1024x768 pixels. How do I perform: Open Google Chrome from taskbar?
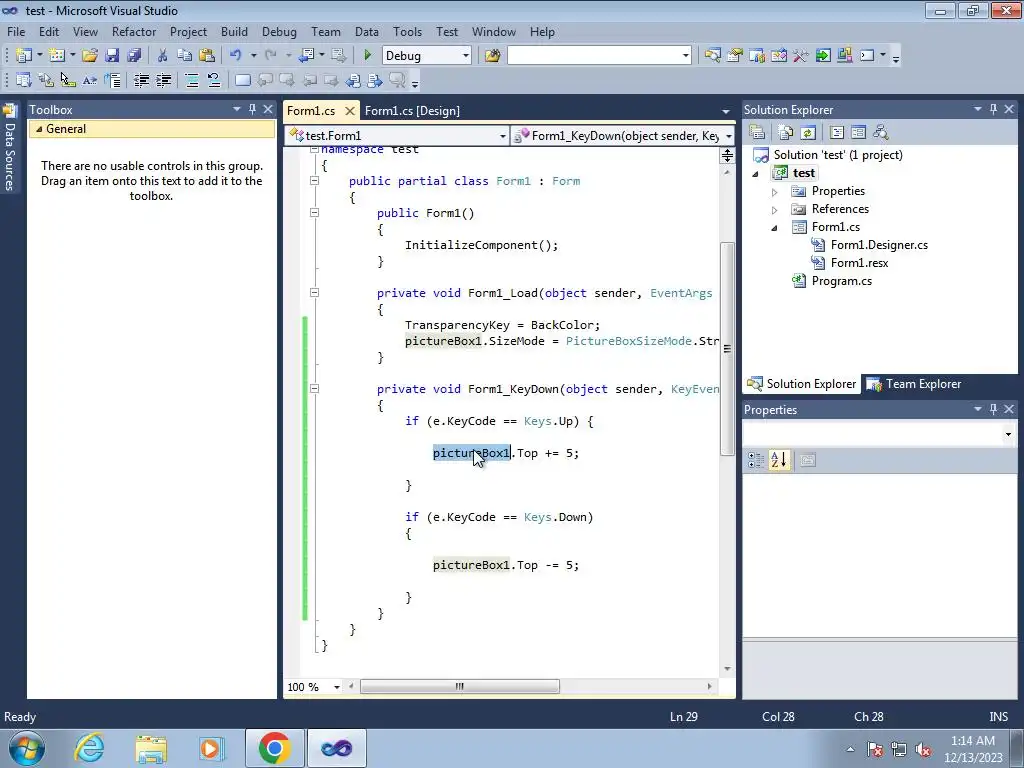click(274, 748)
